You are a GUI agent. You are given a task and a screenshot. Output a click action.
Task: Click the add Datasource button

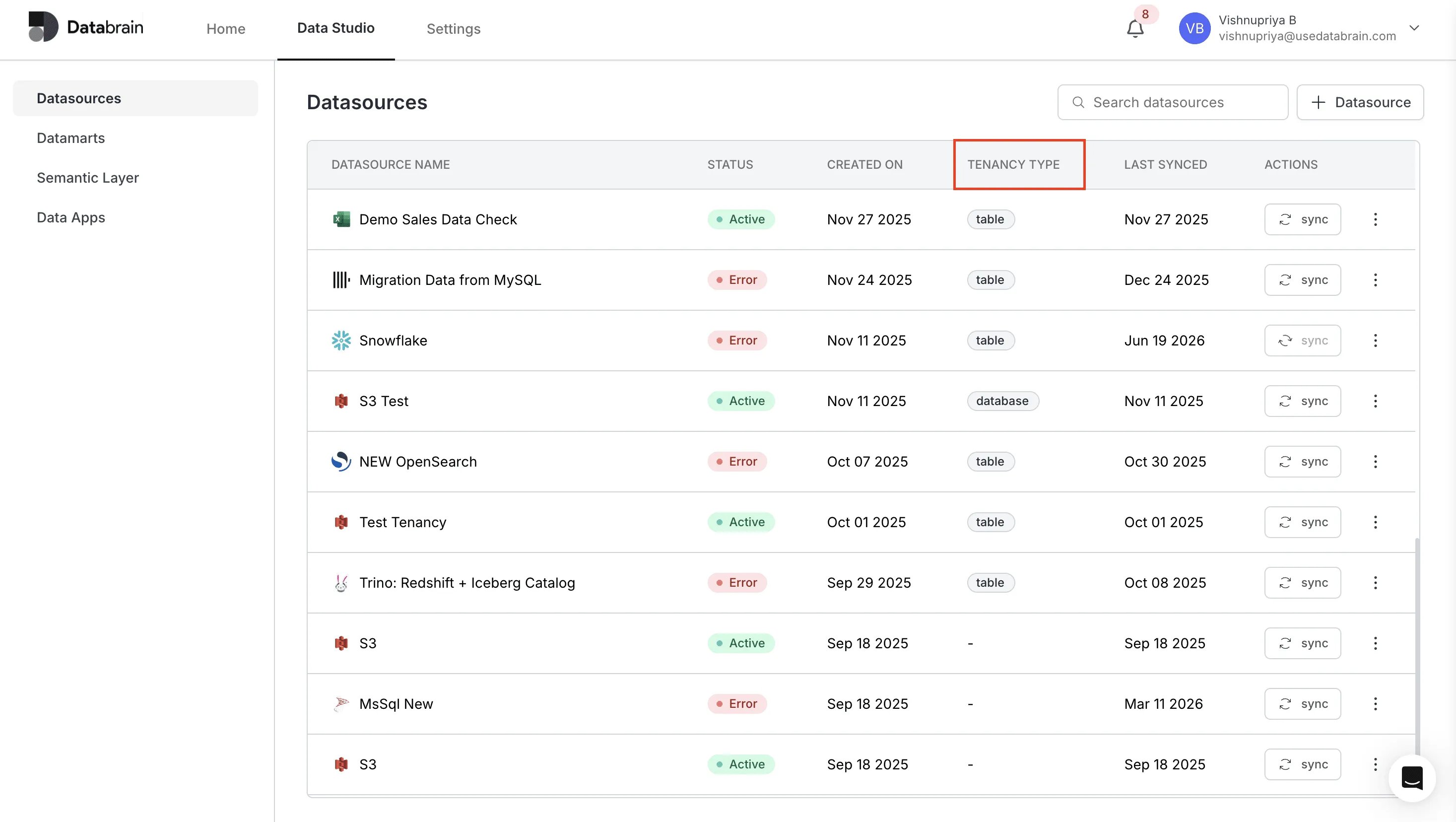tap(1360, 102)
